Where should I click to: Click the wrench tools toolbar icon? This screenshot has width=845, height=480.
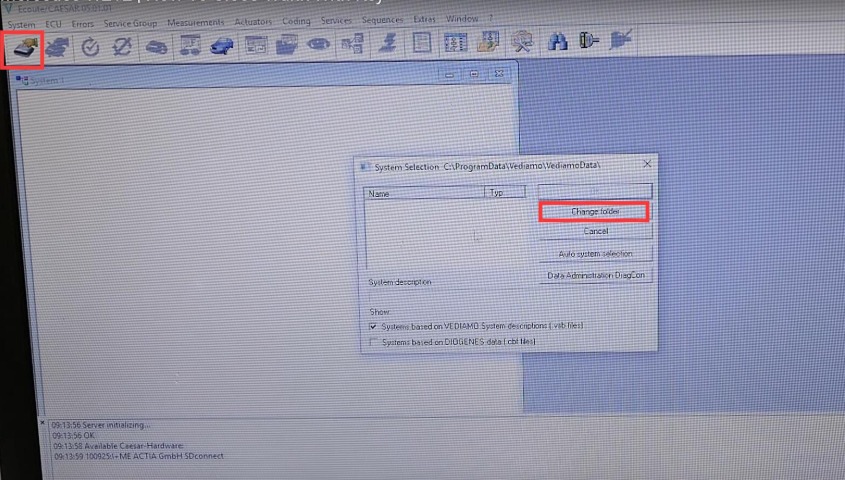click(521, 43)
